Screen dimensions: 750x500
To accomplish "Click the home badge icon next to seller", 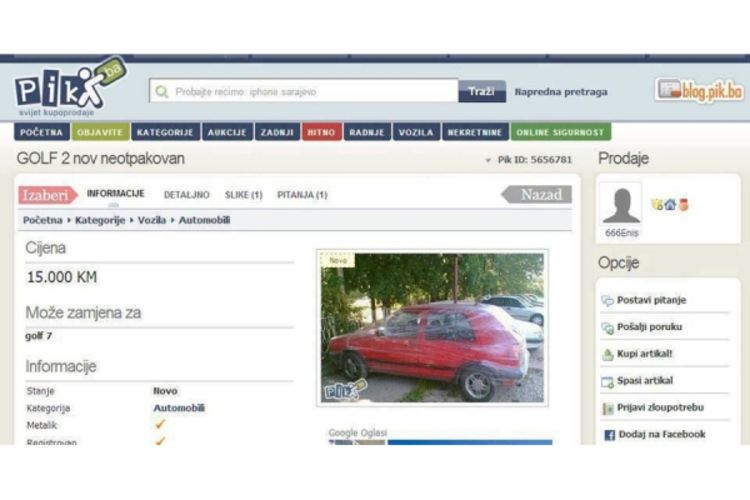I will click(670, 204).
